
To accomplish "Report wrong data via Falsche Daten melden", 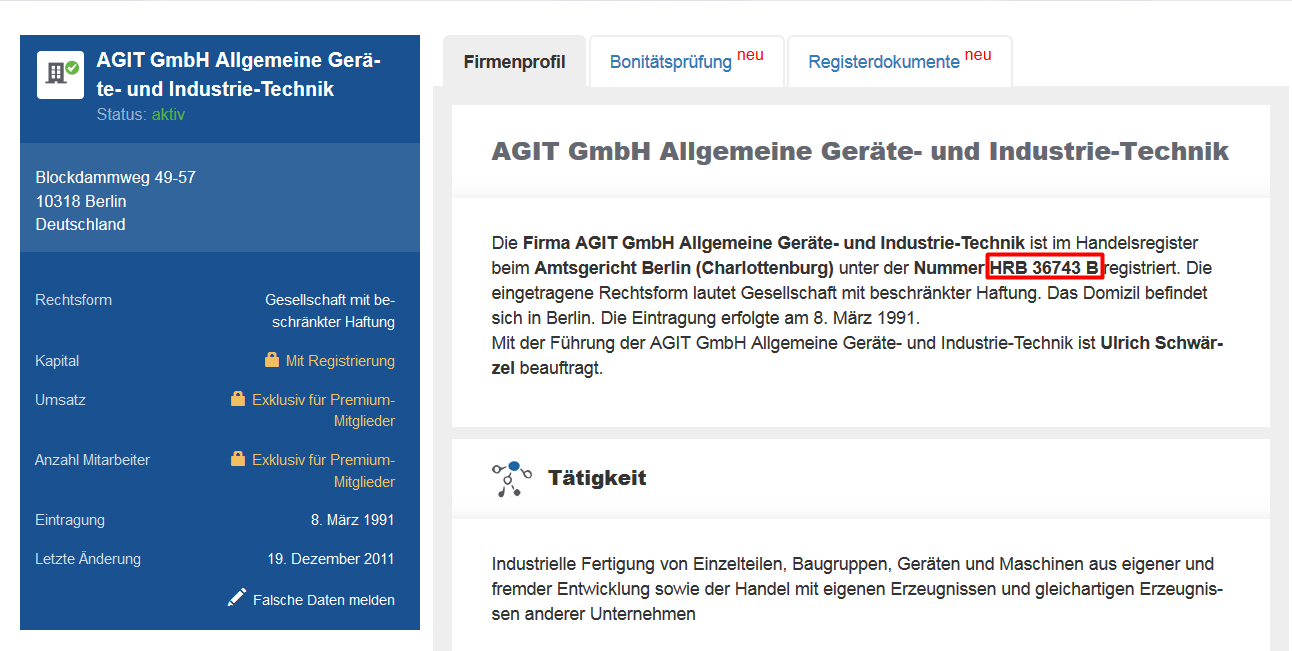I will pos(324,600).
